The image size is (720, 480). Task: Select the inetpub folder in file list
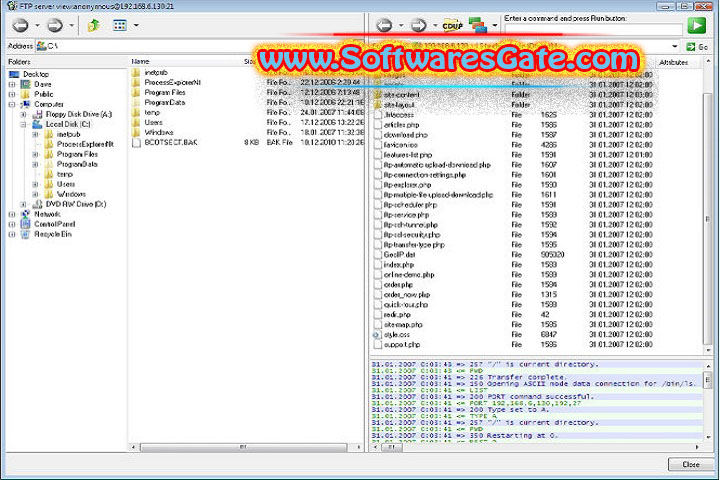coord(156,73)
